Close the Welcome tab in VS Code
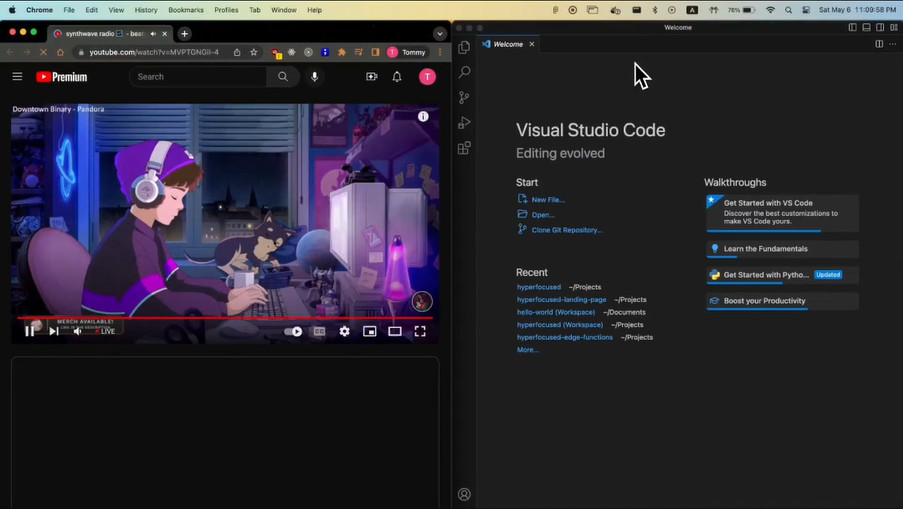 (532, 44)
